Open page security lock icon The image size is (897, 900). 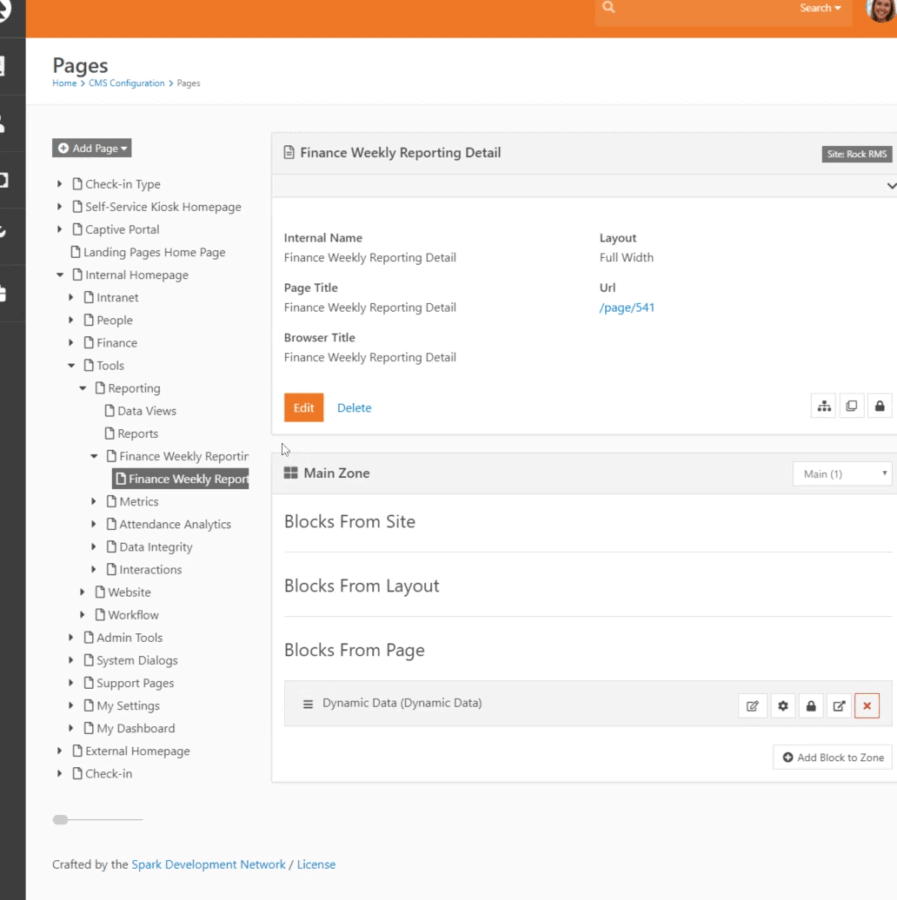tap(880, 406)
